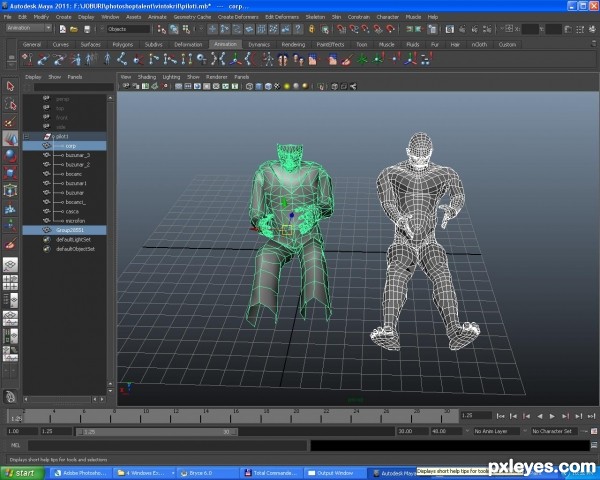Save the scene with floppy icon
The width and height of the screenshot is (600, 480).
point(87,29)
